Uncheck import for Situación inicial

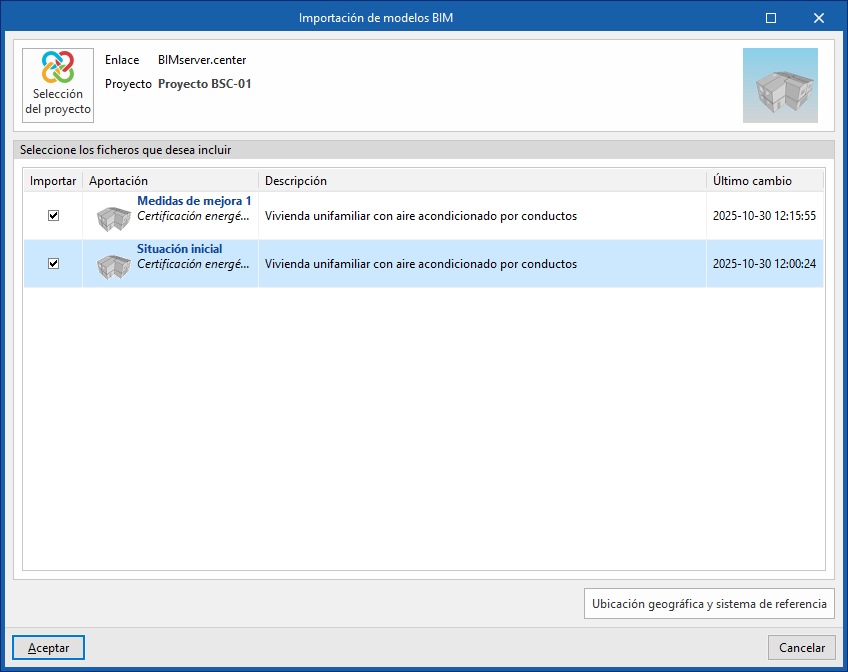tap(54, 263)
